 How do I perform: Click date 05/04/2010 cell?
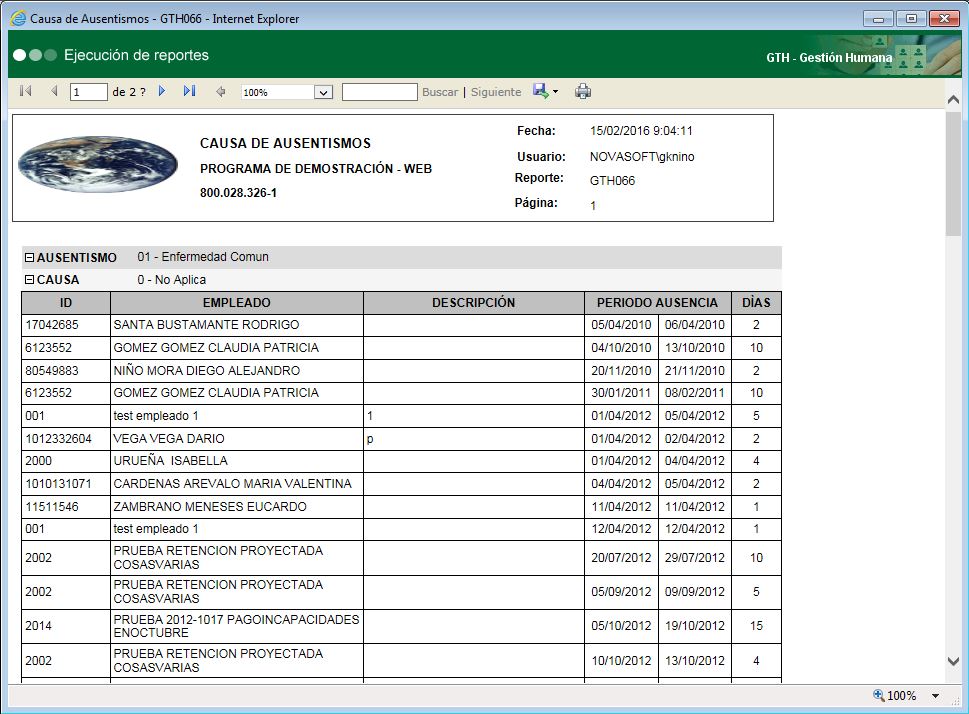tap(621, 325)
